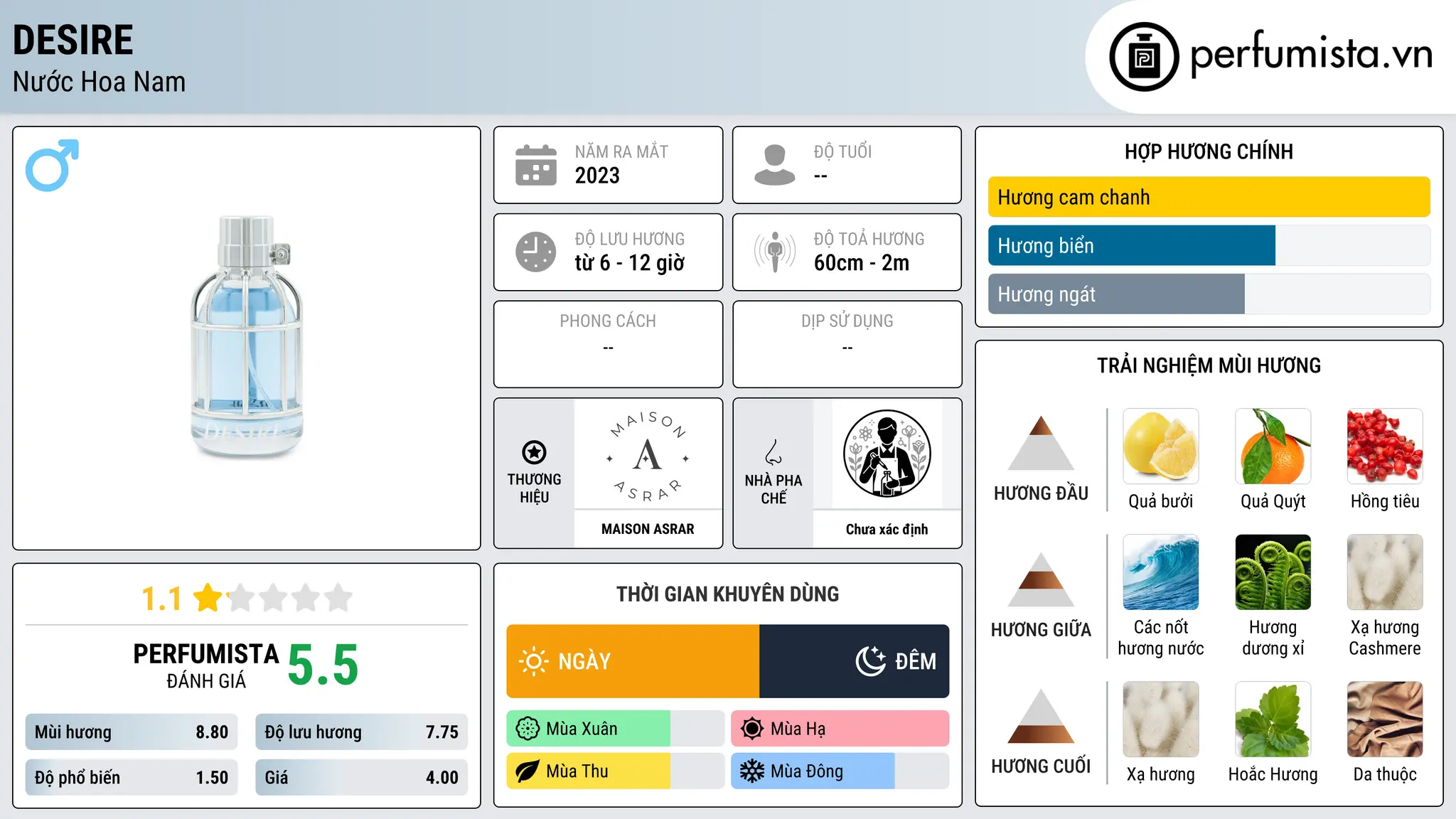This screenshot has height=819, width=1456.
Task: Click the Hoắc Hương note label
Action: (x=1273, y=774)
